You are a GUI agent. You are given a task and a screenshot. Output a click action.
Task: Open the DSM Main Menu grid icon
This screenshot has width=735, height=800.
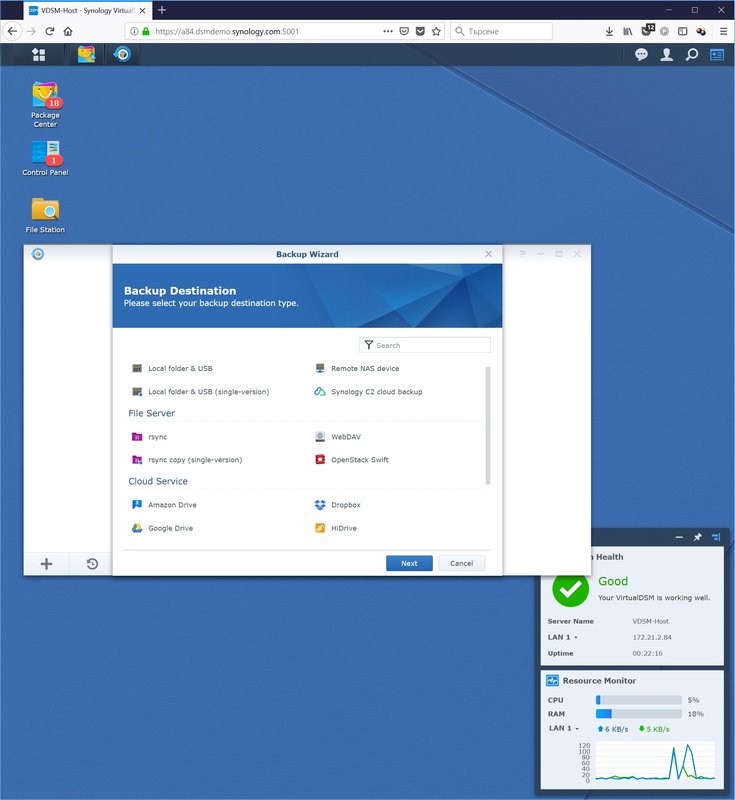(x=39, y=55)
